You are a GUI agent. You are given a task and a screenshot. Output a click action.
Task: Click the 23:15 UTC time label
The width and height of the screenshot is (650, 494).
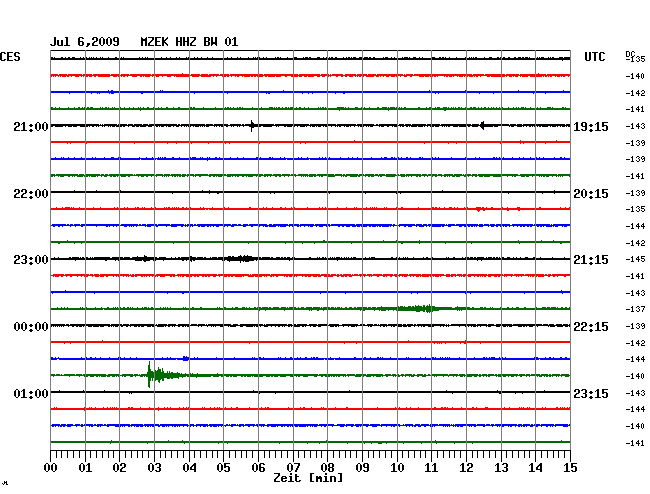590,394
